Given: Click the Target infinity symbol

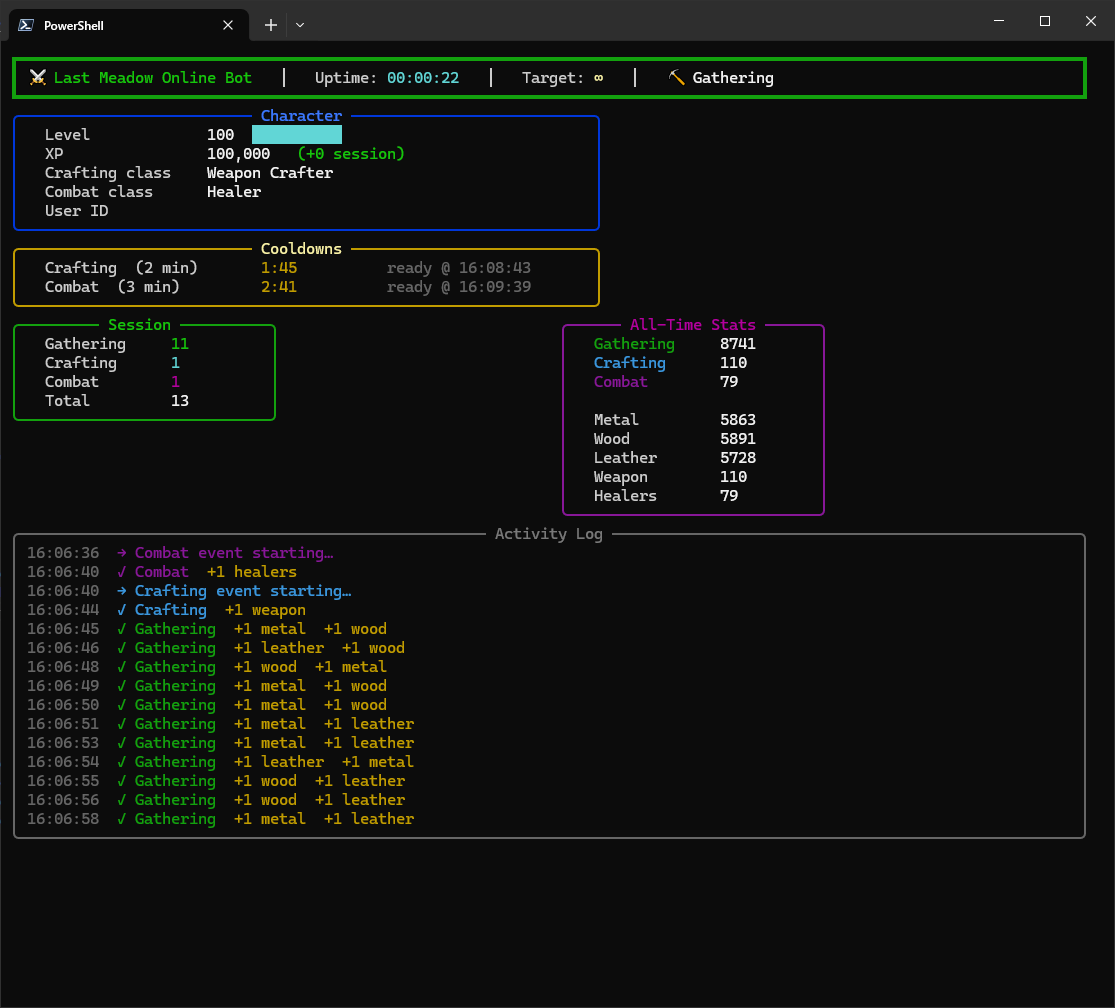Looking at the screenshot, I should [x=599, y=78].
